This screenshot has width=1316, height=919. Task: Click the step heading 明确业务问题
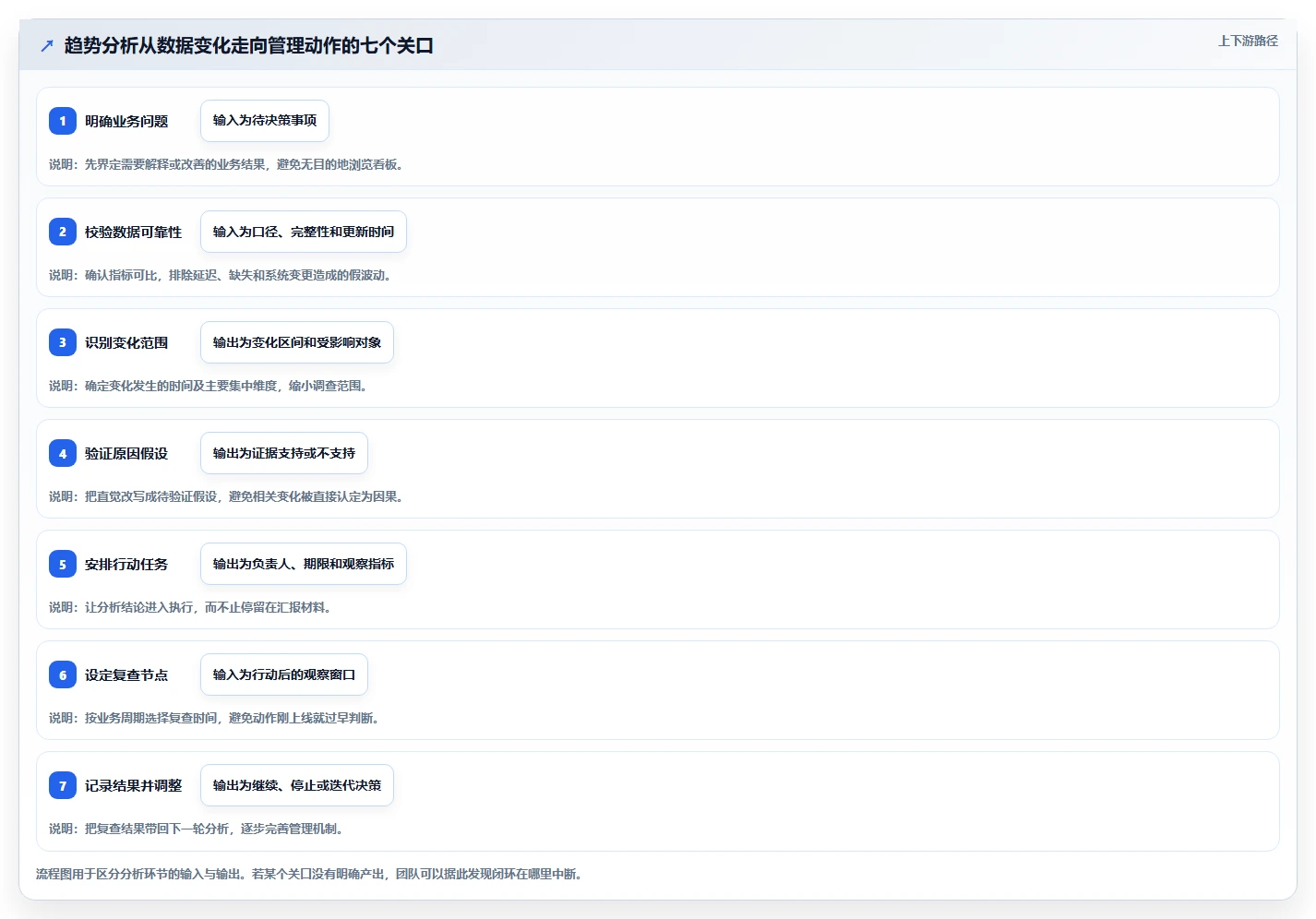point(126,121)
